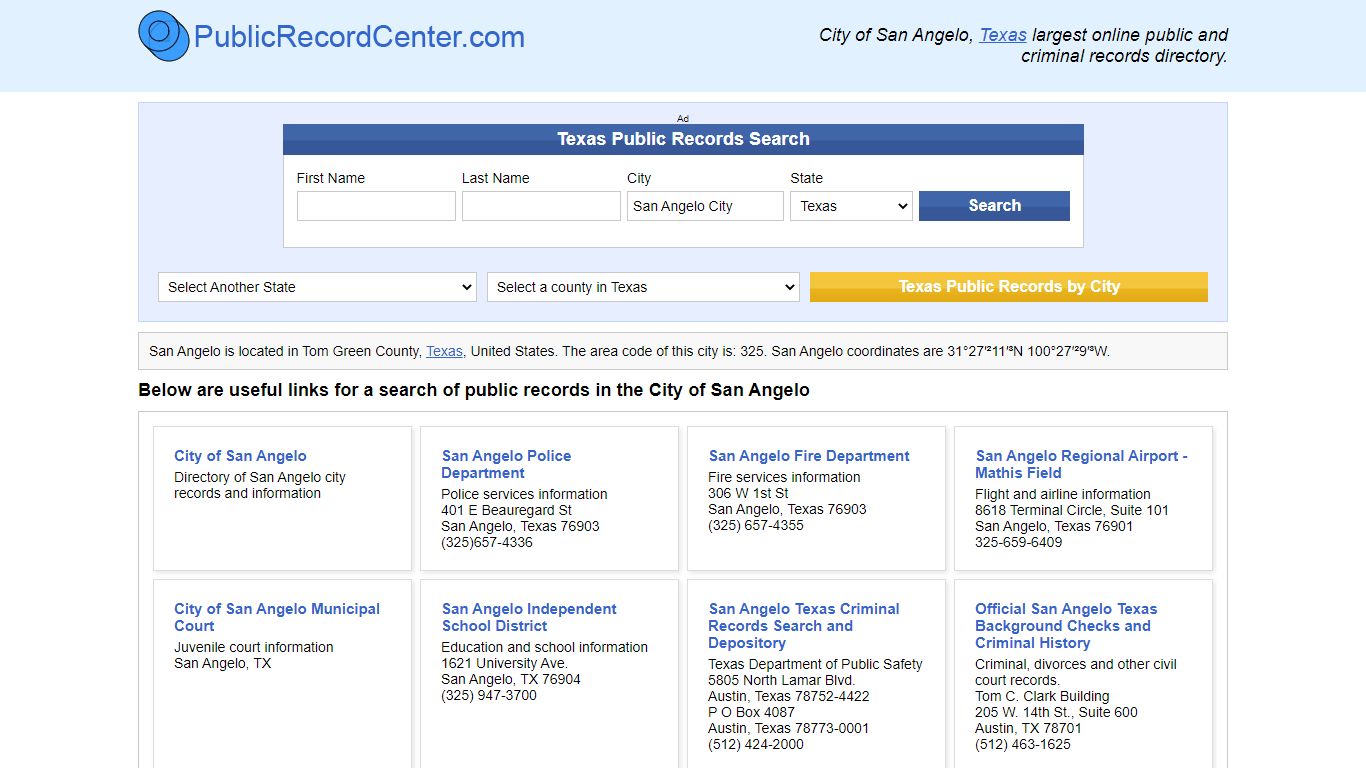Open San Angelo Independent School District link
Viewport: 1366px width, 768px height.
529,617
